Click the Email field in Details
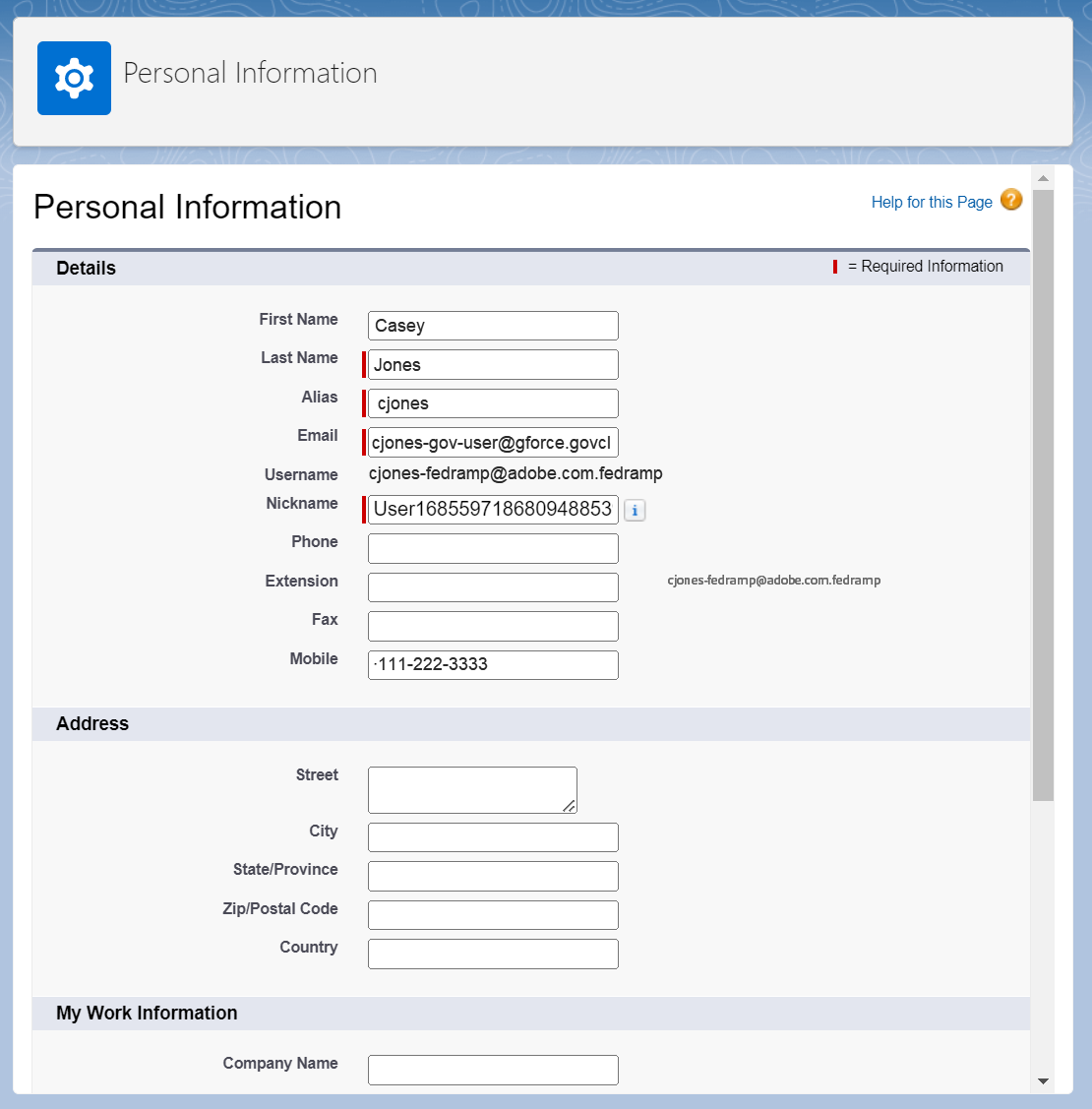The image size is (1092, 1109). tap(492, 442)
